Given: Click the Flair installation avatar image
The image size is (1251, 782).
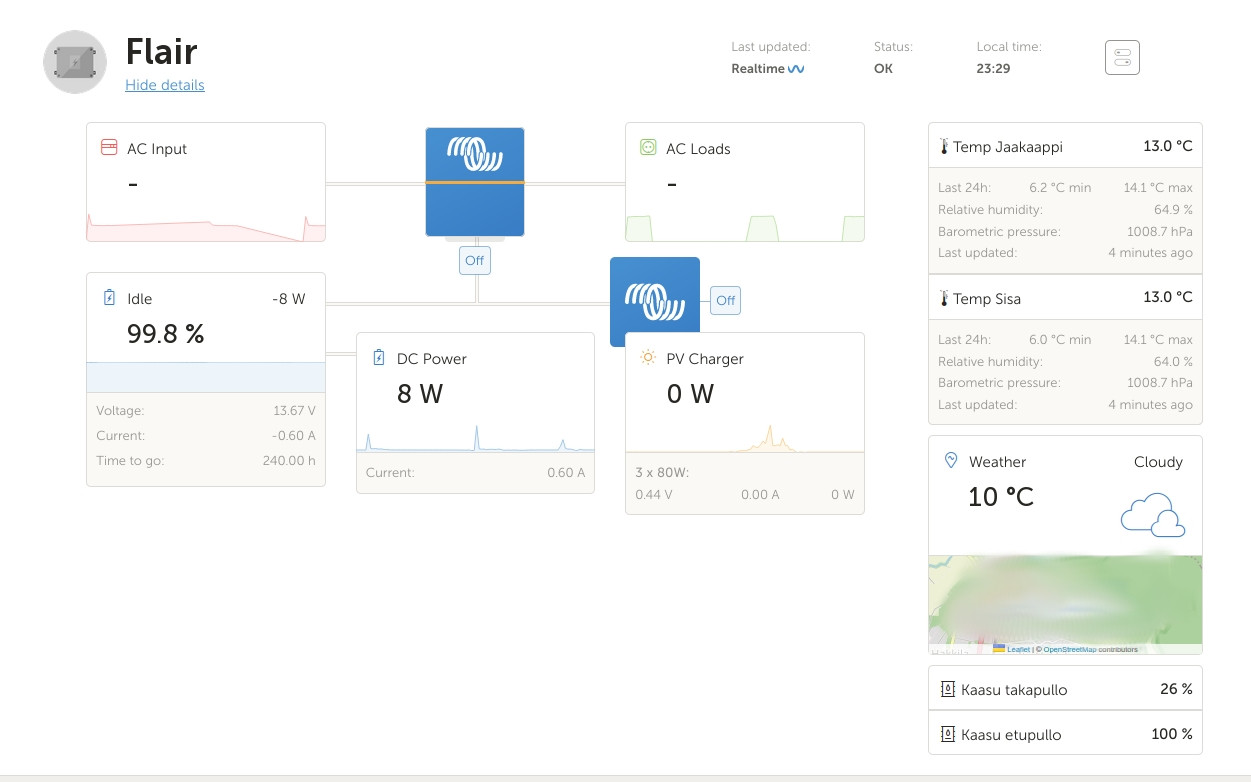Looking at the screenshot, I should [x=75, y=62].
